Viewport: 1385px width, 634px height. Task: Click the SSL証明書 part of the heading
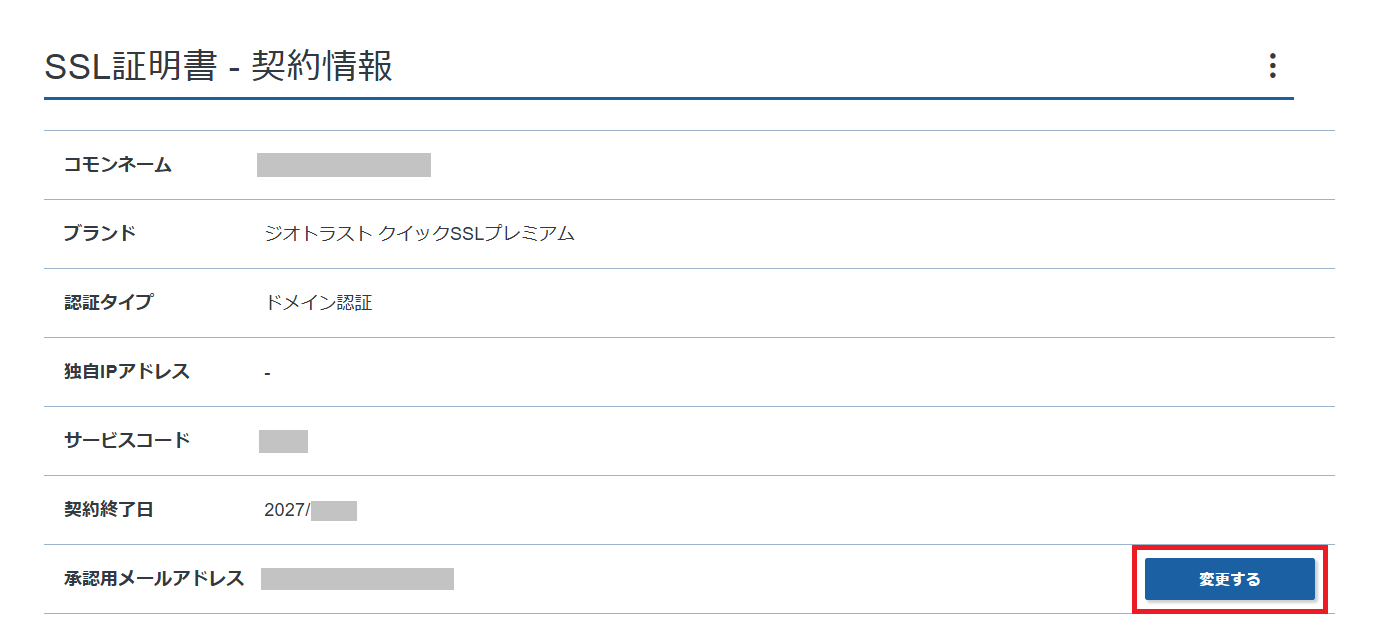point(130,66)
